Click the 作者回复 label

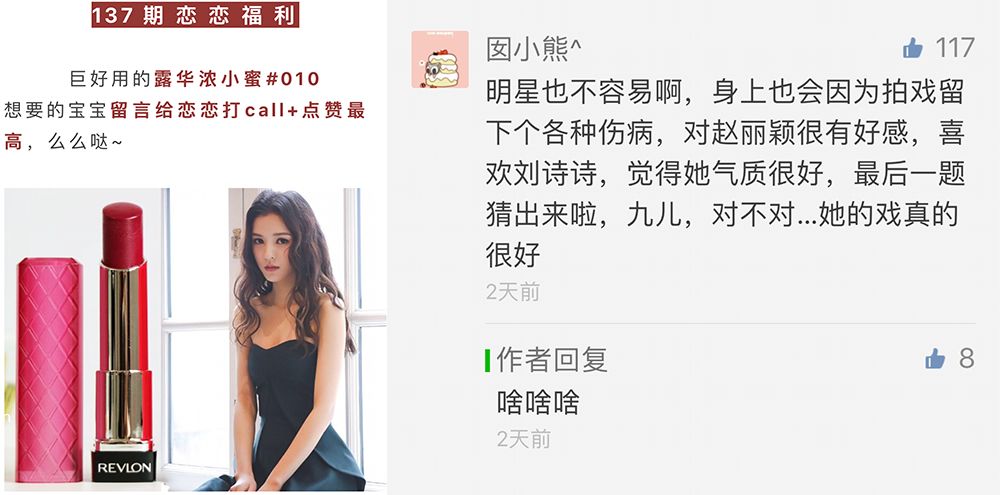[552, 359]
